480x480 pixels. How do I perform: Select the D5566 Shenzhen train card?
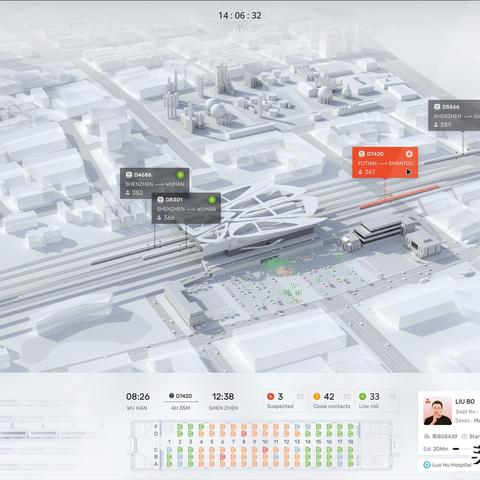click(454, 115)
